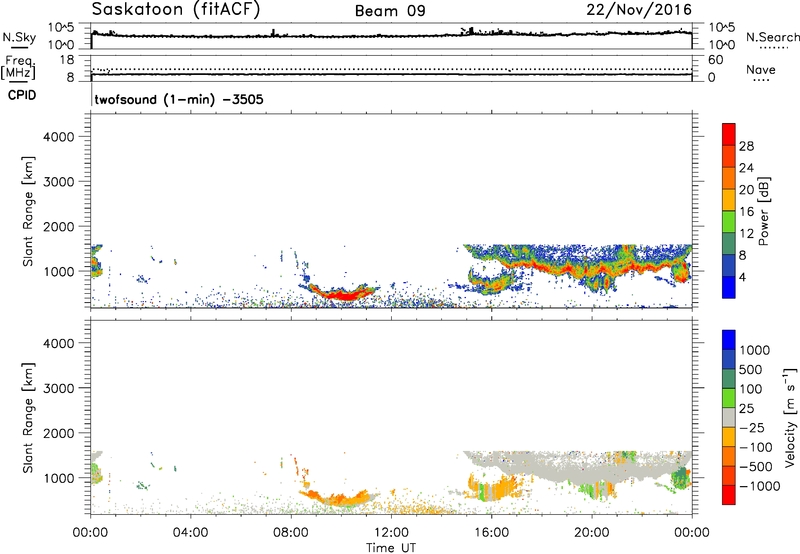Click the 'Velocity [m s⁻¹]' colorbar label

tap(790, 417)
